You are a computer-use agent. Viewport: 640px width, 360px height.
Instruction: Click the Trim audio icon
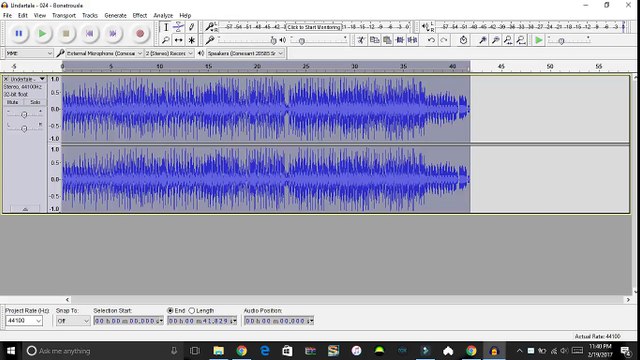400,40
